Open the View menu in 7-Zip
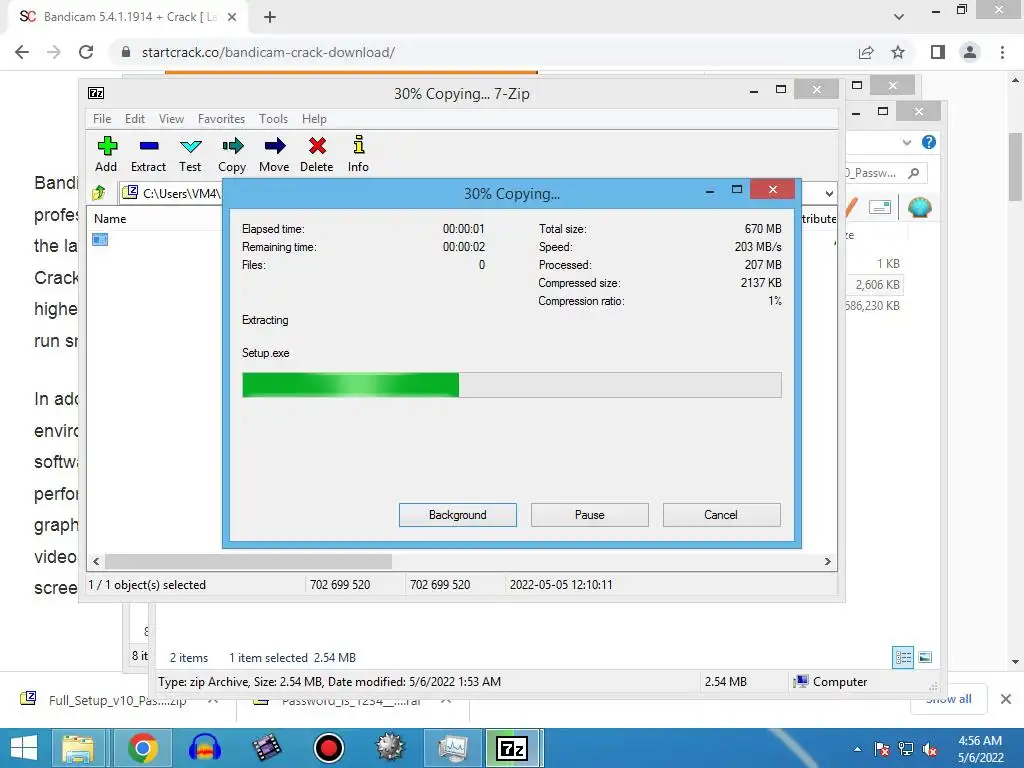Viewport: 1024px width, 768px height. click(171, 119)
